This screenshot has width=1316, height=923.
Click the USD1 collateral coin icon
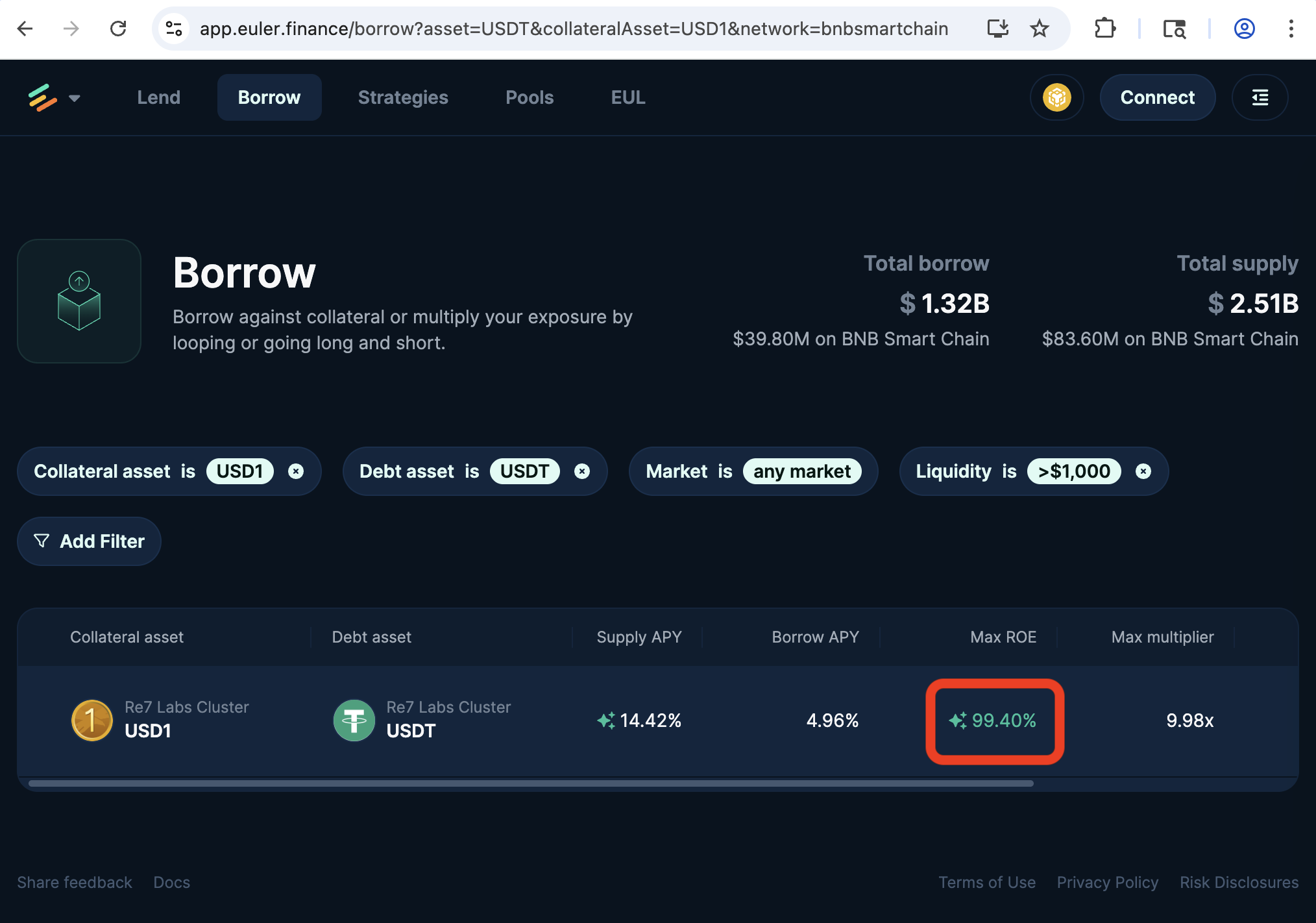[92, 720]
